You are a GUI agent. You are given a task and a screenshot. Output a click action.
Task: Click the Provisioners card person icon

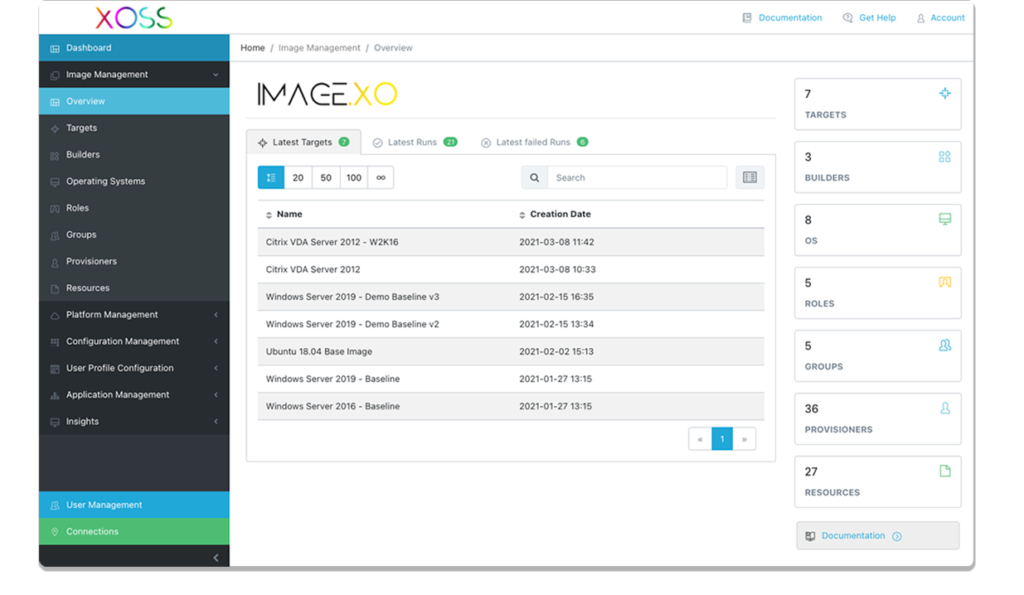pyautogui.click(x=945, y=408)
